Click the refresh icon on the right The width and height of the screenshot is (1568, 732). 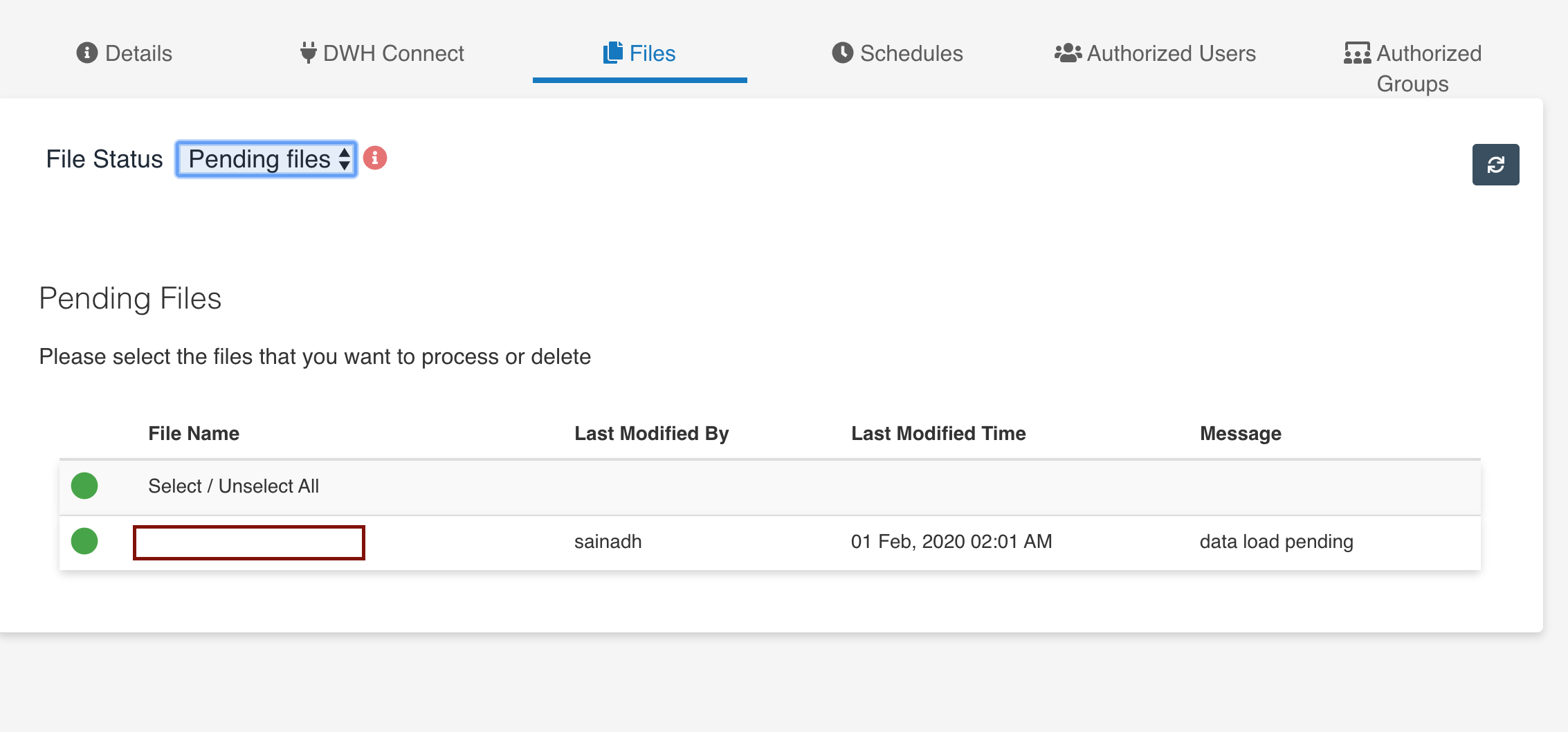click(1496, 164)
